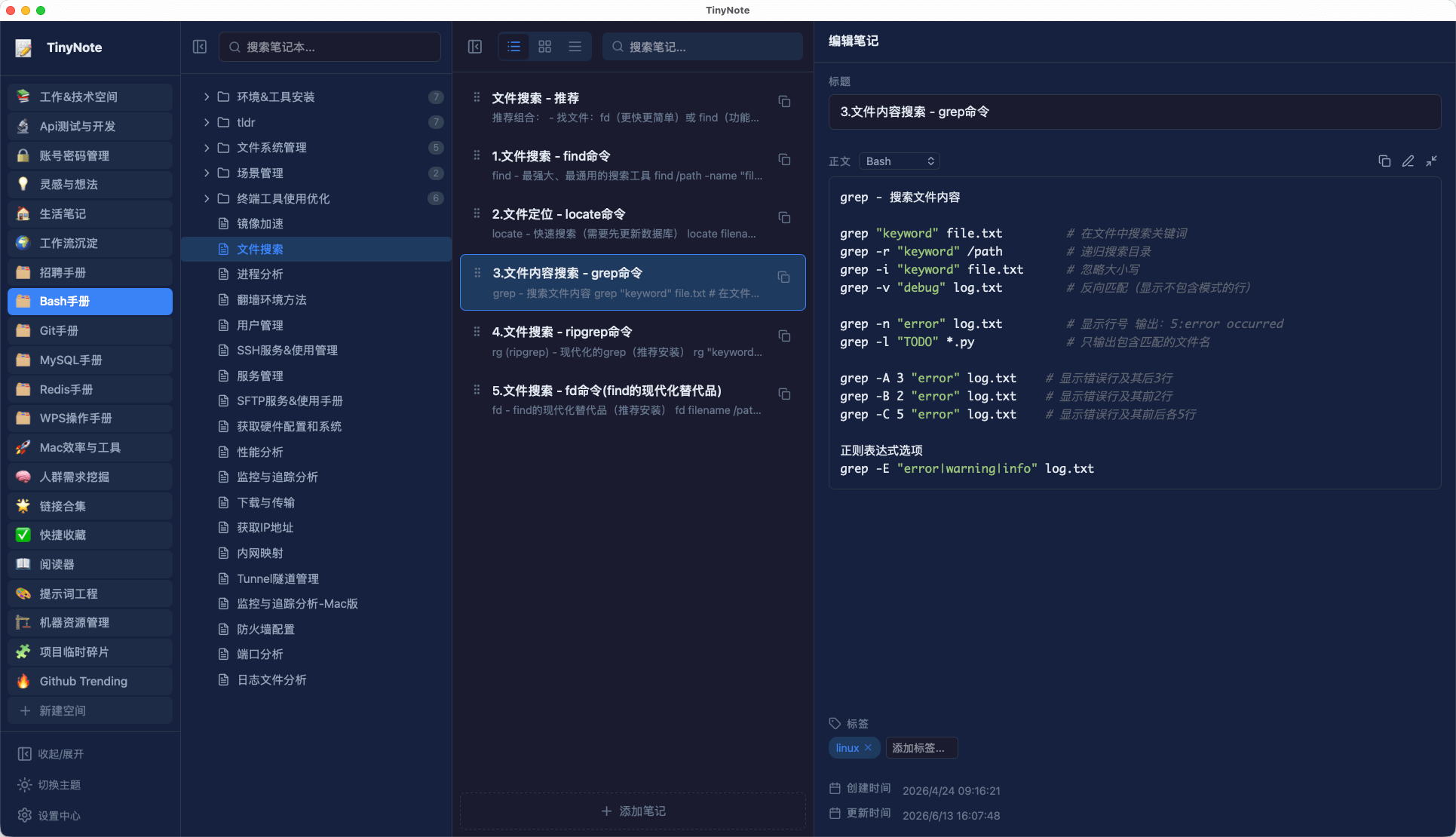Expand the 场景管理 folder

click(206, 173)
